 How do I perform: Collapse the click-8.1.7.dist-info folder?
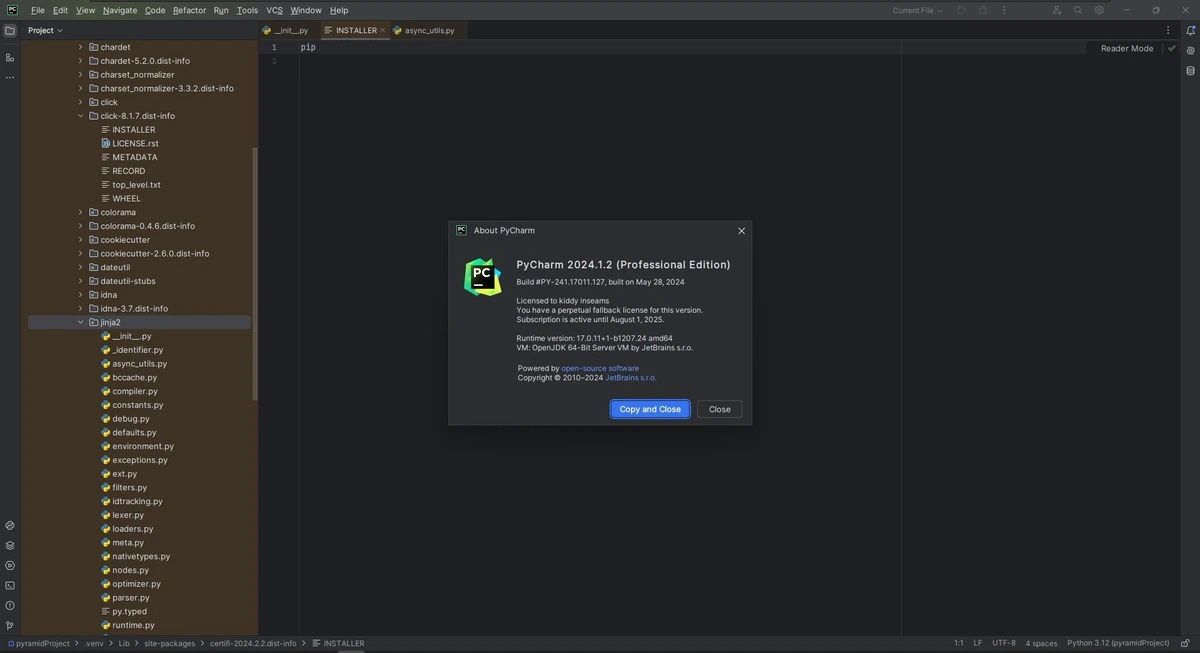(x=81, y=116)
